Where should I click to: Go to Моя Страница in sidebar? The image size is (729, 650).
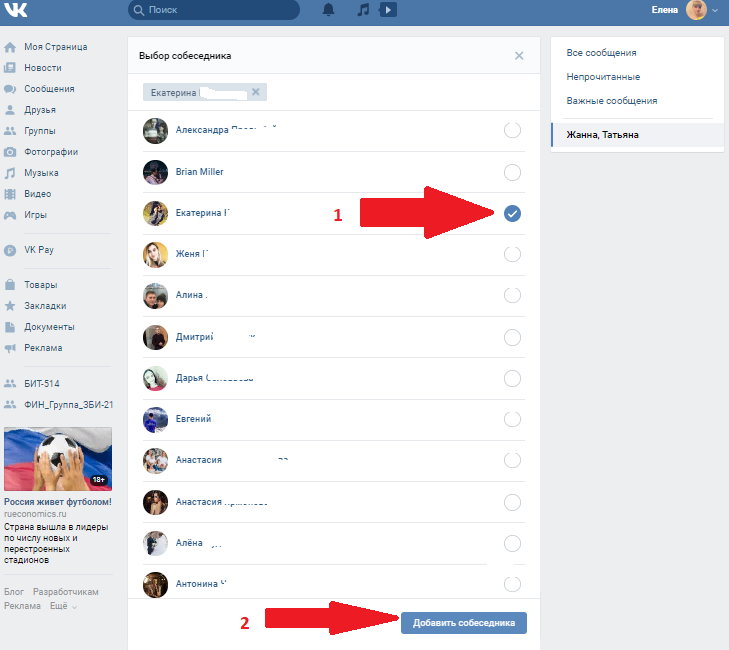56,47
